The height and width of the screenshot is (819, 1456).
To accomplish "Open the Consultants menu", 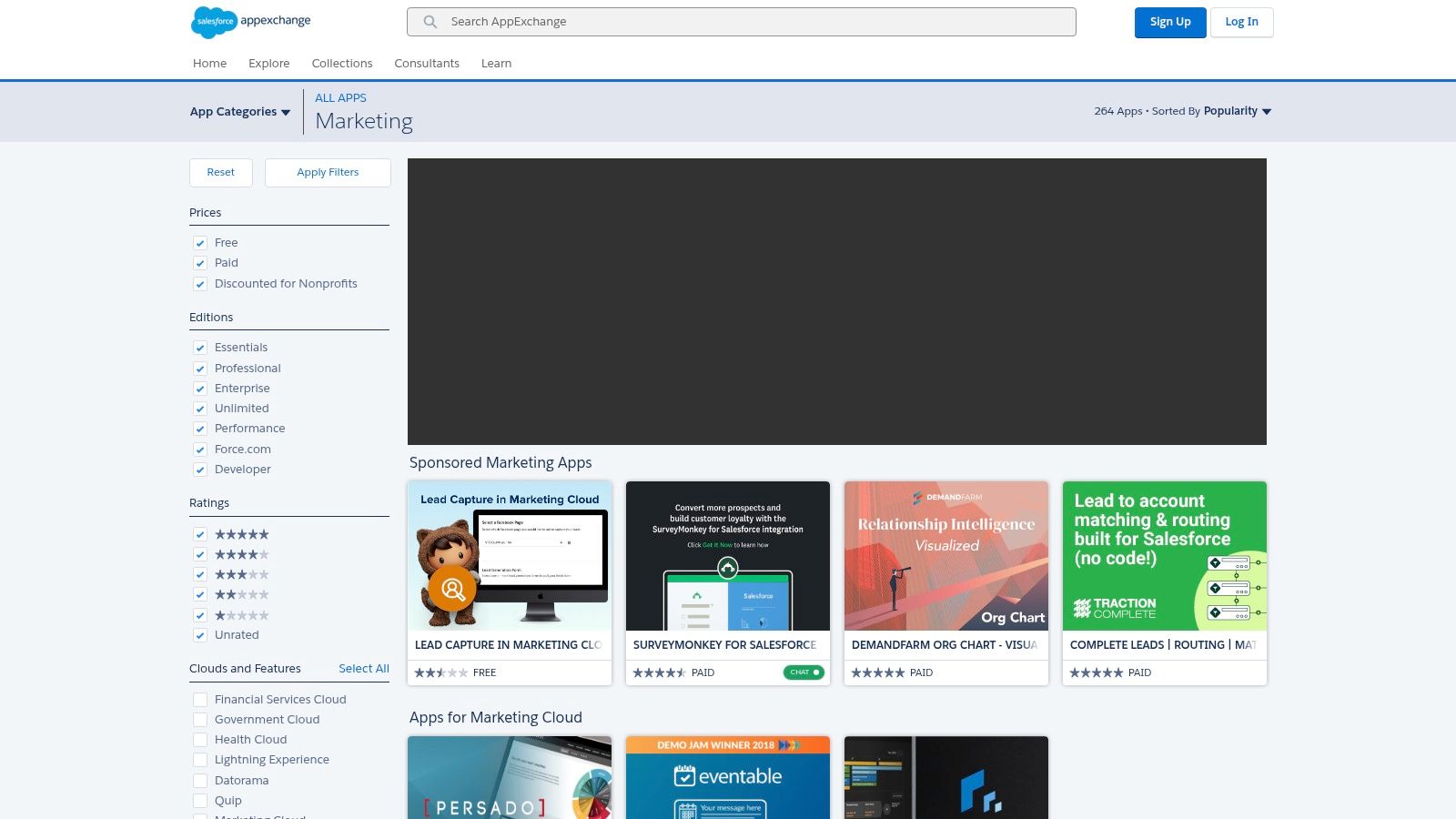I will (x=427, y=64).
